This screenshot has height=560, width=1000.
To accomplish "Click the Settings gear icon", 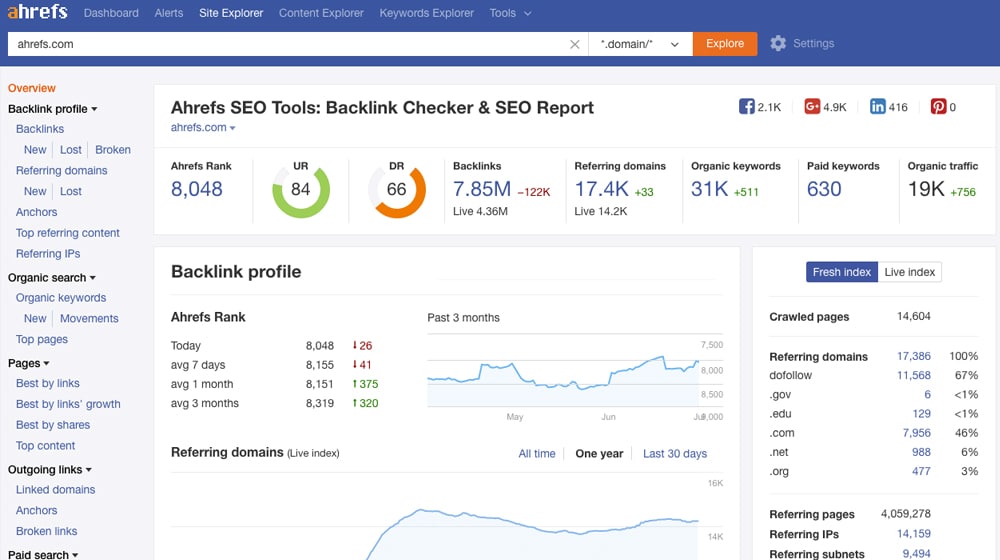I will coord(777,43).
